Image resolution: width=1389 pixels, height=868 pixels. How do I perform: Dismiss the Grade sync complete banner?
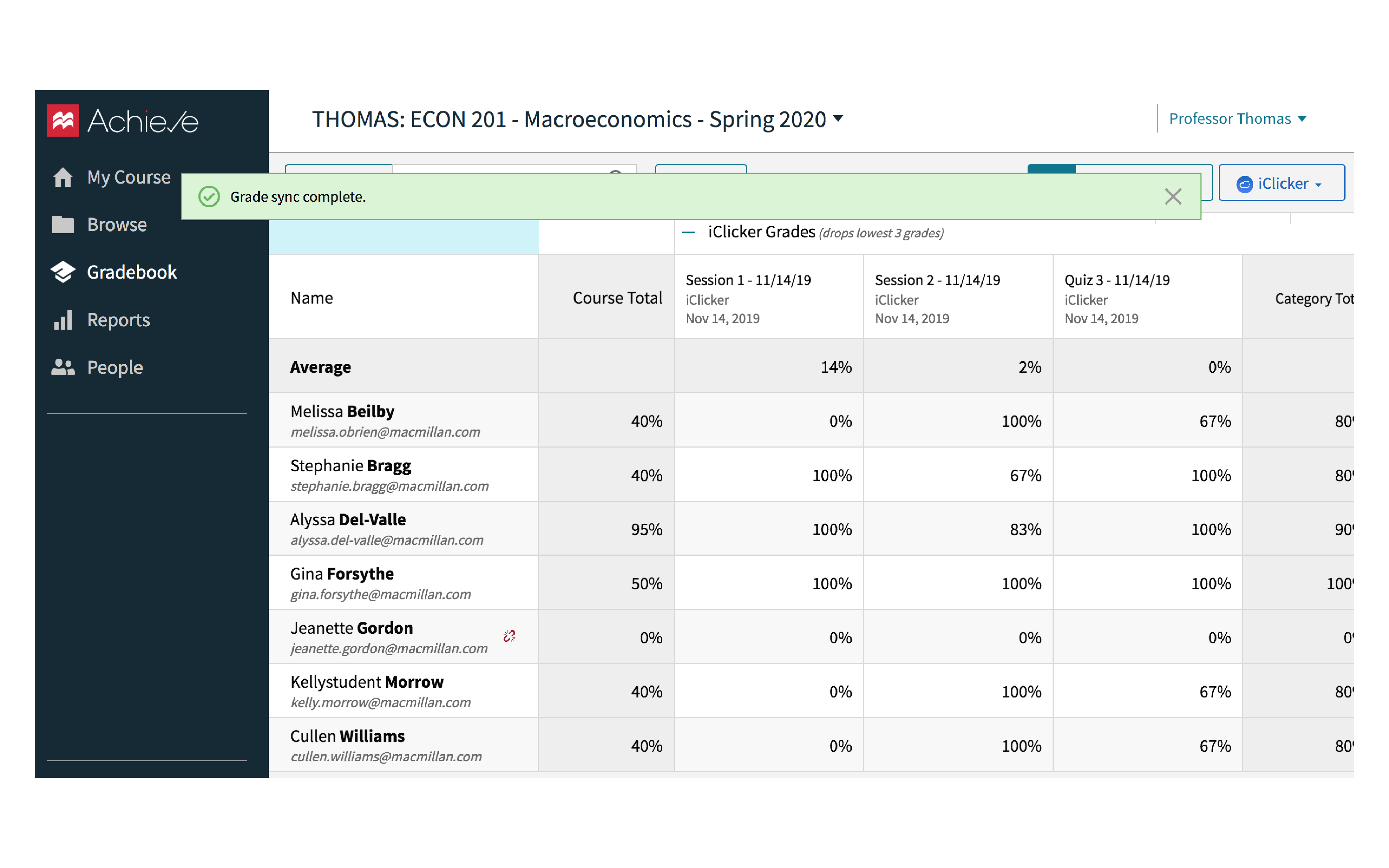click(1173, 196)
